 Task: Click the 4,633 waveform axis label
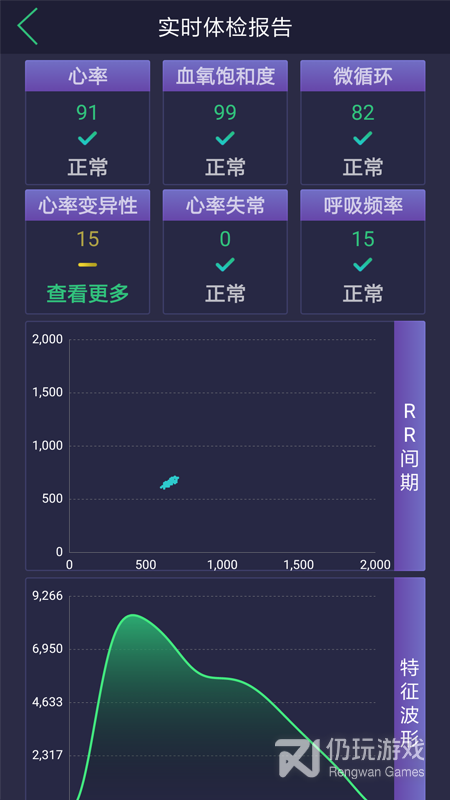point(47,702)
